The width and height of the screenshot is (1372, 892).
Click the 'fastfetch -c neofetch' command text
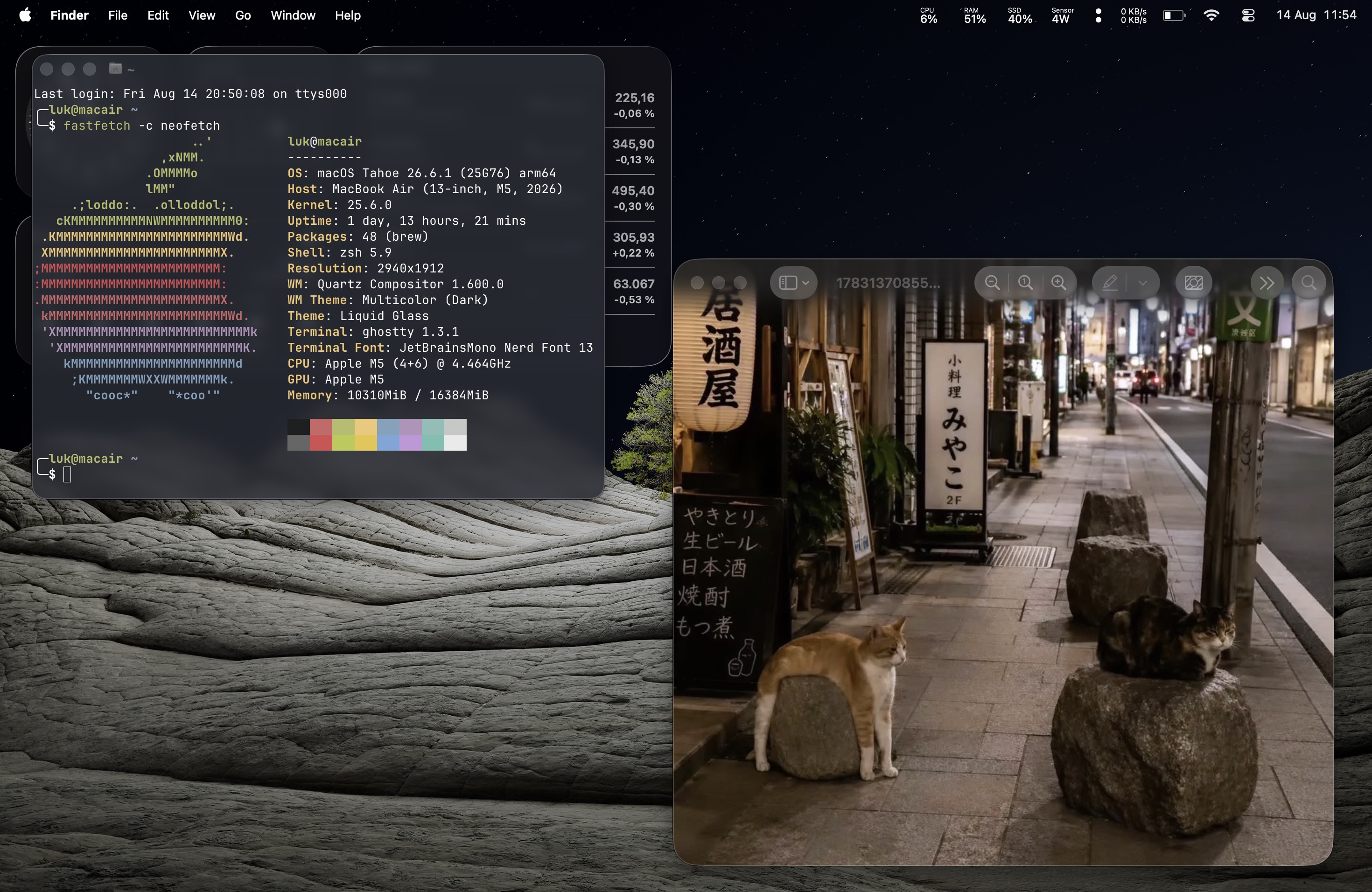142,125
